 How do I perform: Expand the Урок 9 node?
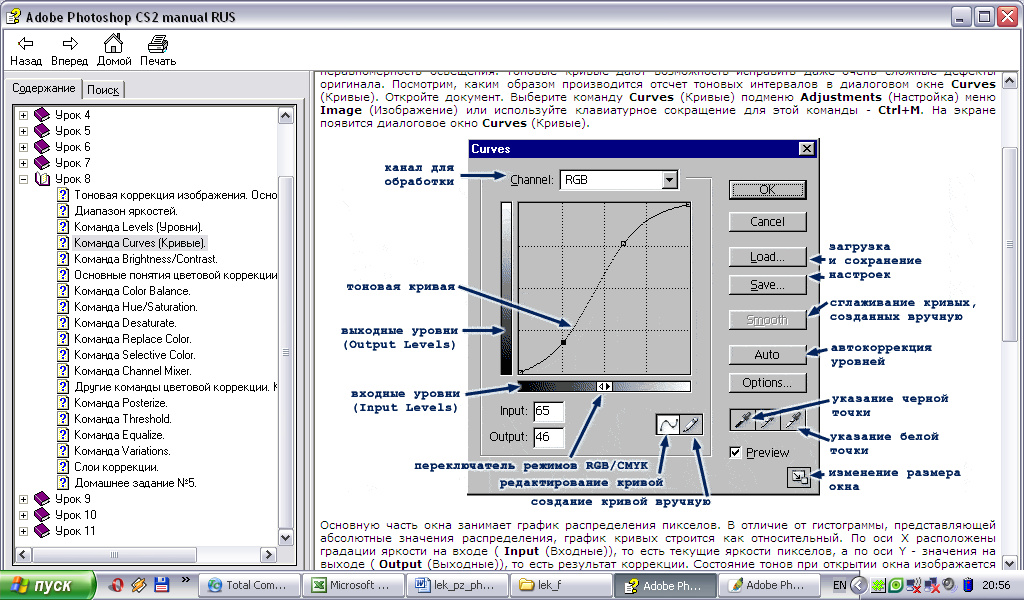tap(24, 499)
